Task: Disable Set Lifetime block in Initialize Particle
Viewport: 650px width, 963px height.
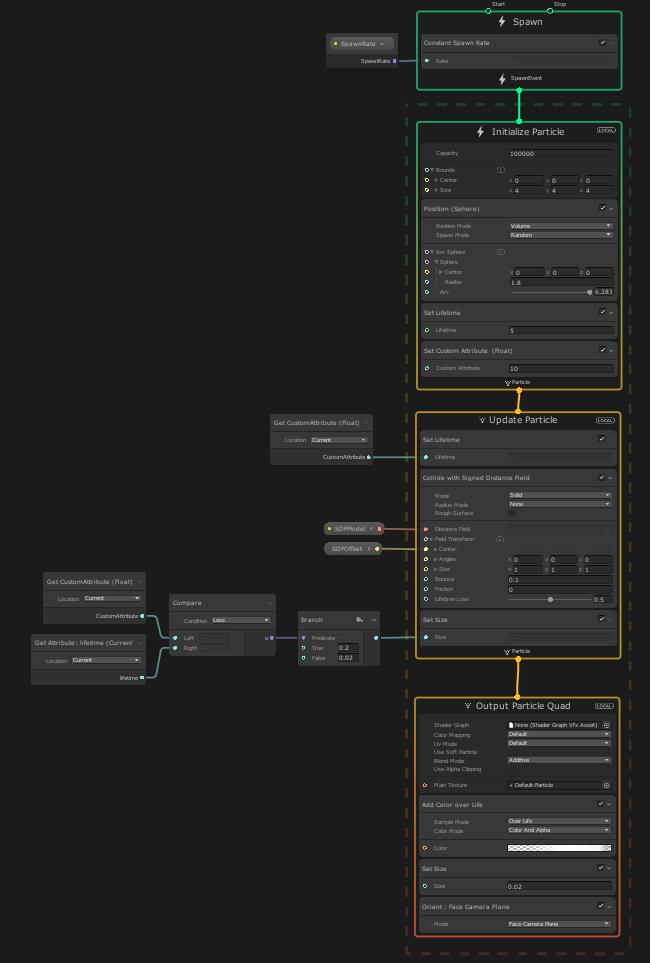Action: pos(603,312)
